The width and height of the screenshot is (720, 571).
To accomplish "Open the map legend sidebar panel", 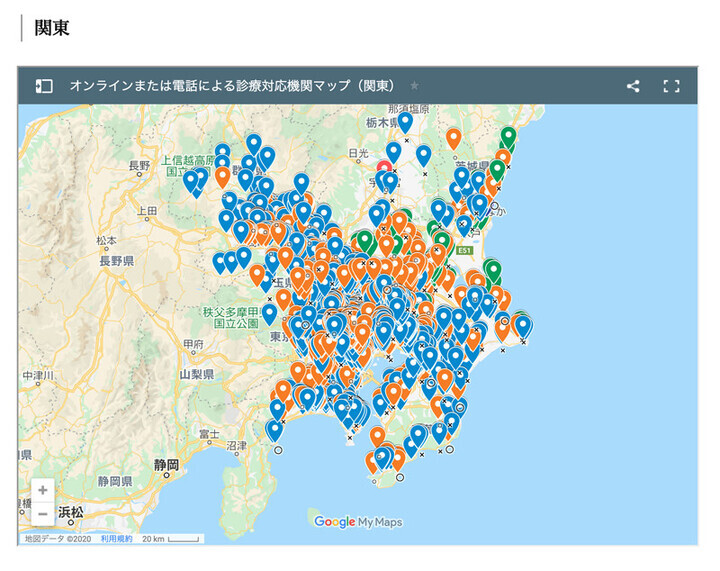I will tap(44, 86).
